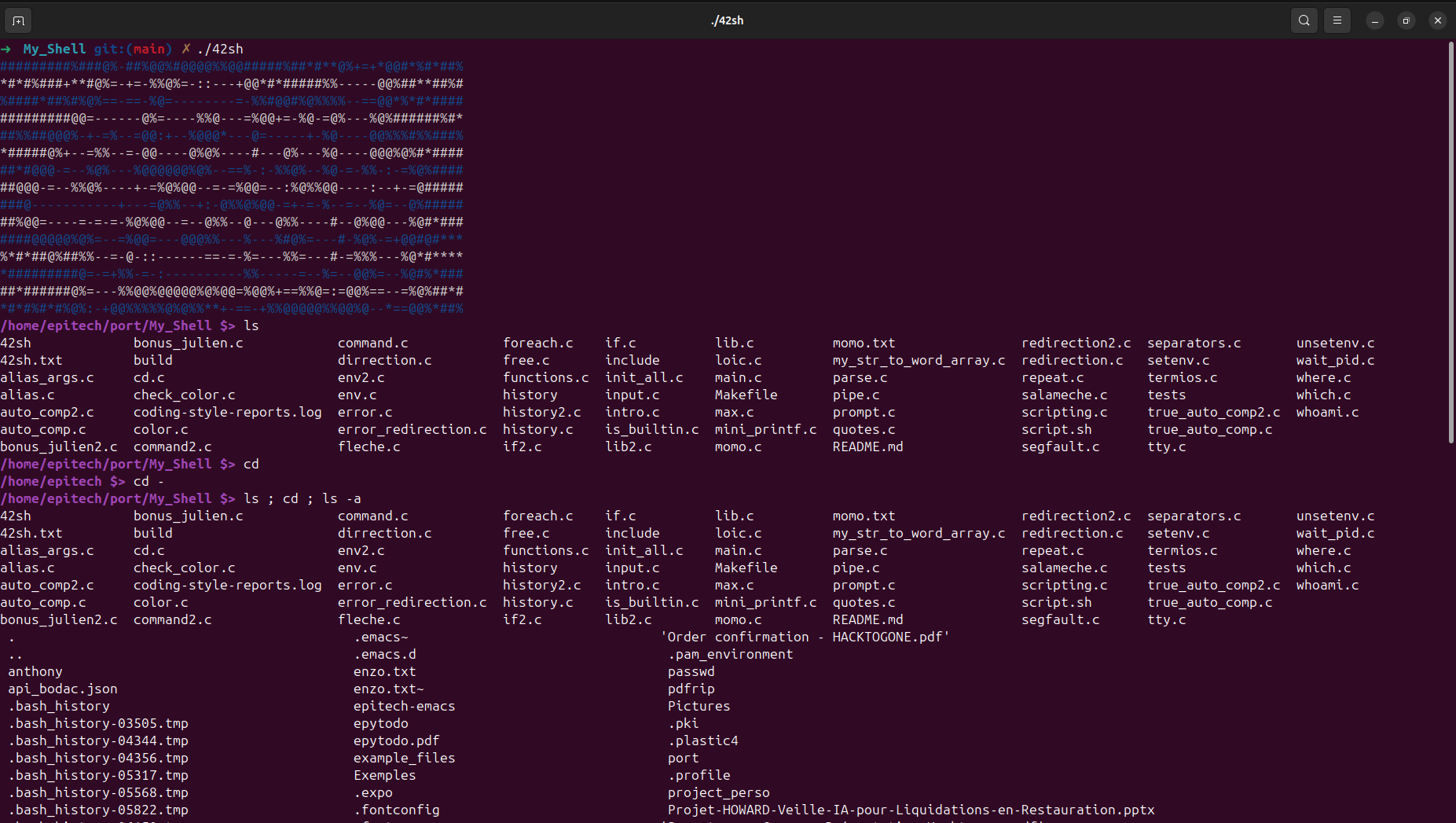This screenshot has height=823, width=1456.
Task: Click the search icon in title bar
Action: tap(1304, 20)
